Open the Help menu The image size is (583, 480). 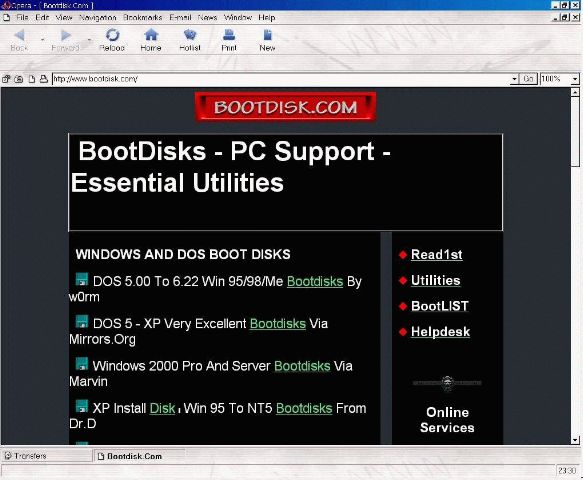pyautogui.click(x=267, y=17)
